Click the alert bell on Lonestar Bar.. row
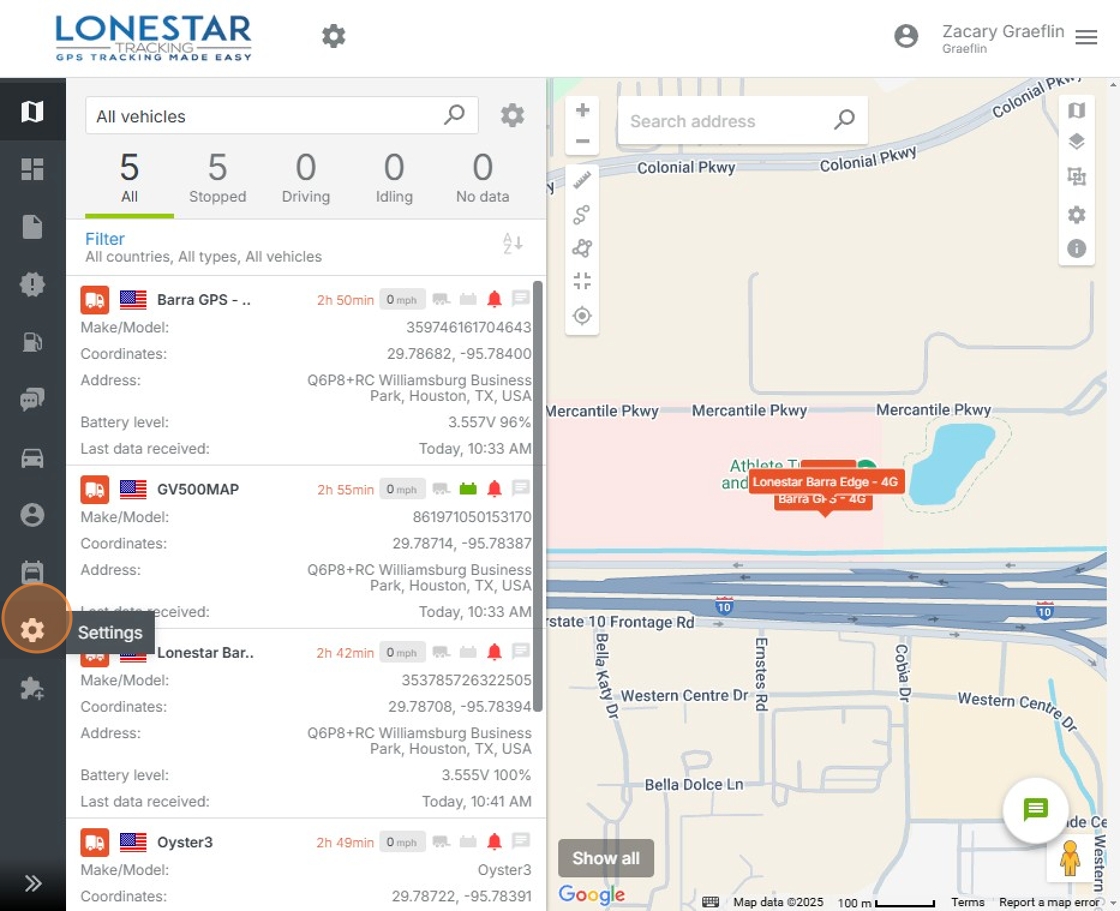Image resolution: width=1120 pixels, height=911 pixels. (x=494, y=652)
